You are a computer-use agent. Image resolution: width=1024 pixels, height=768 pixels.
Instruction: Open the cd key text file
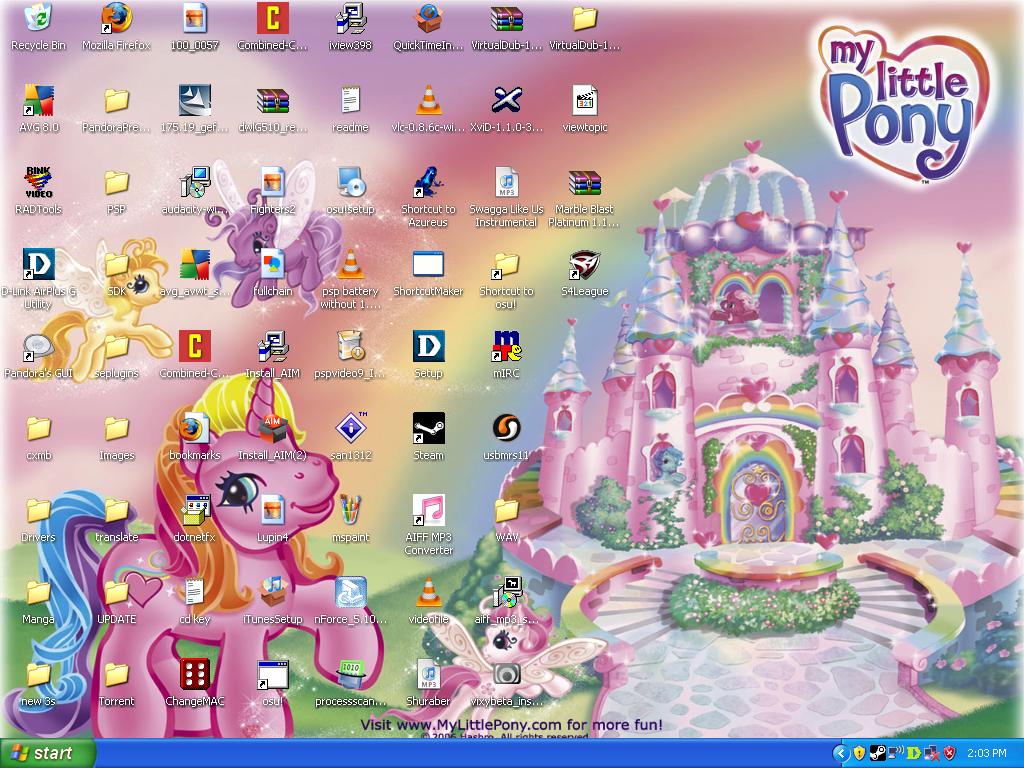point(195,593)
